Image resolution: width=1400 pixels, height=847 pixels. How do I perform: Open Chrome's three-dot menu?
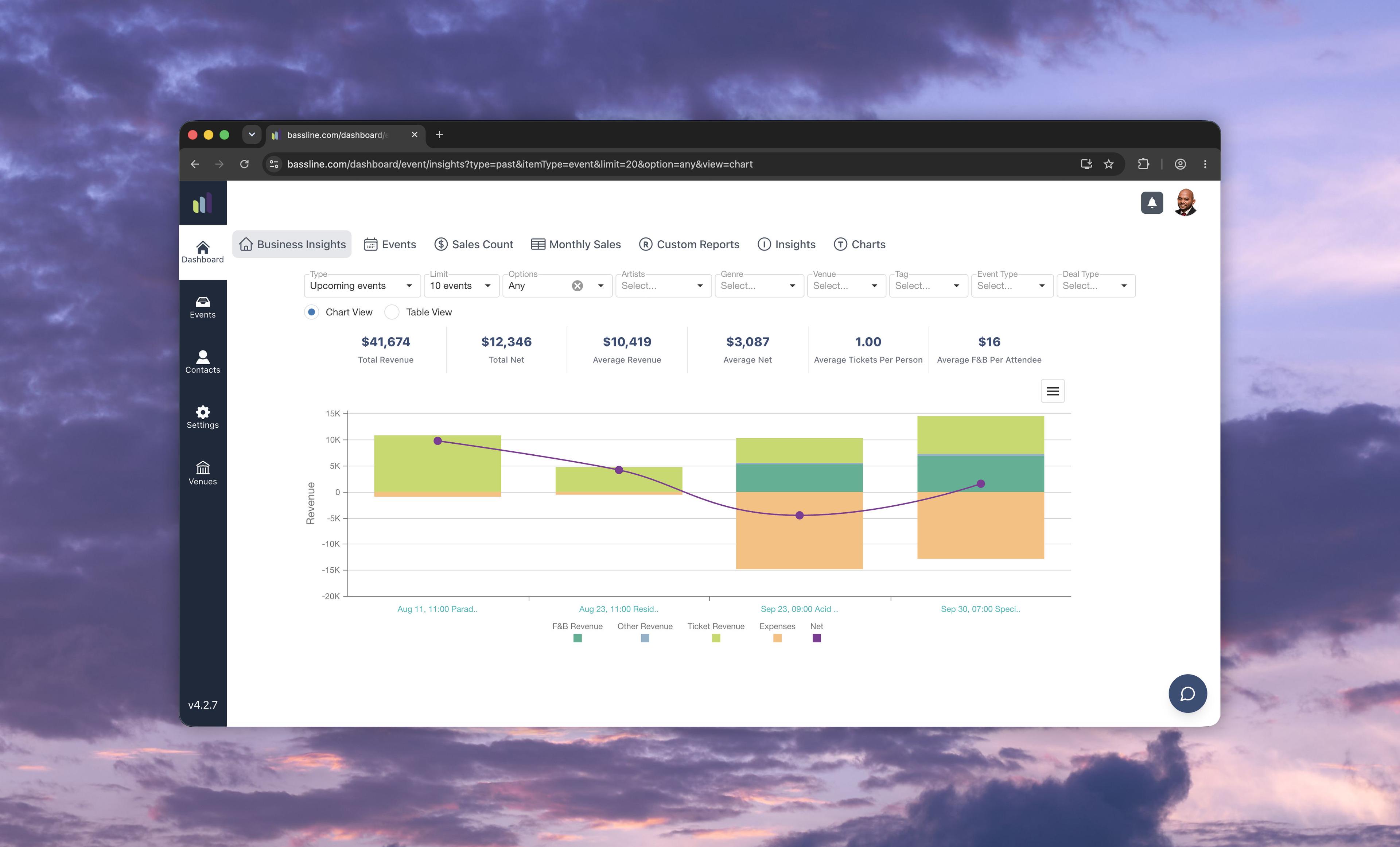point(1205,164)
